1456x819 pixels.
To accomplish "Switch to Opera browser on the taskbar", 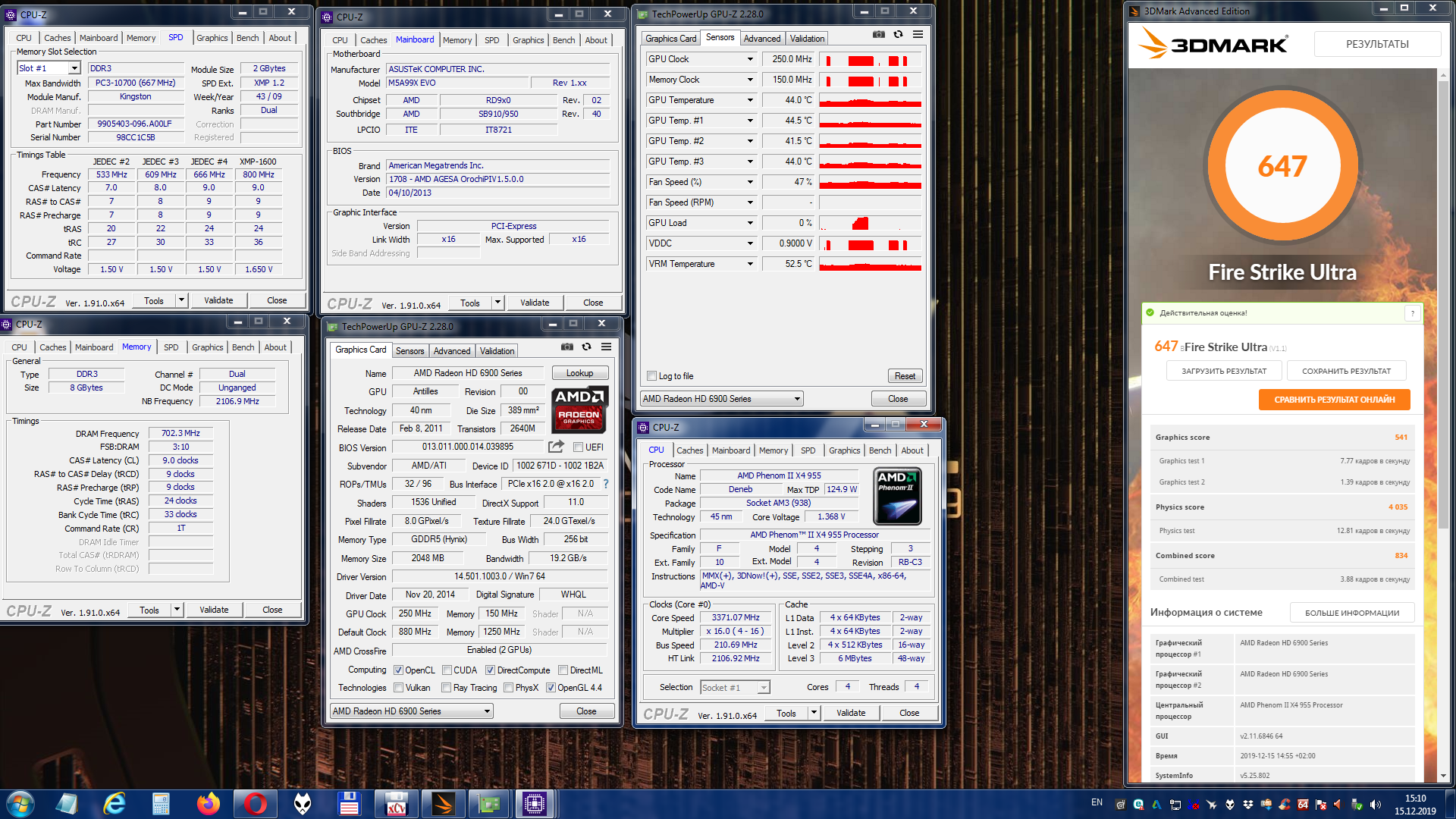I will click(255, 804).
